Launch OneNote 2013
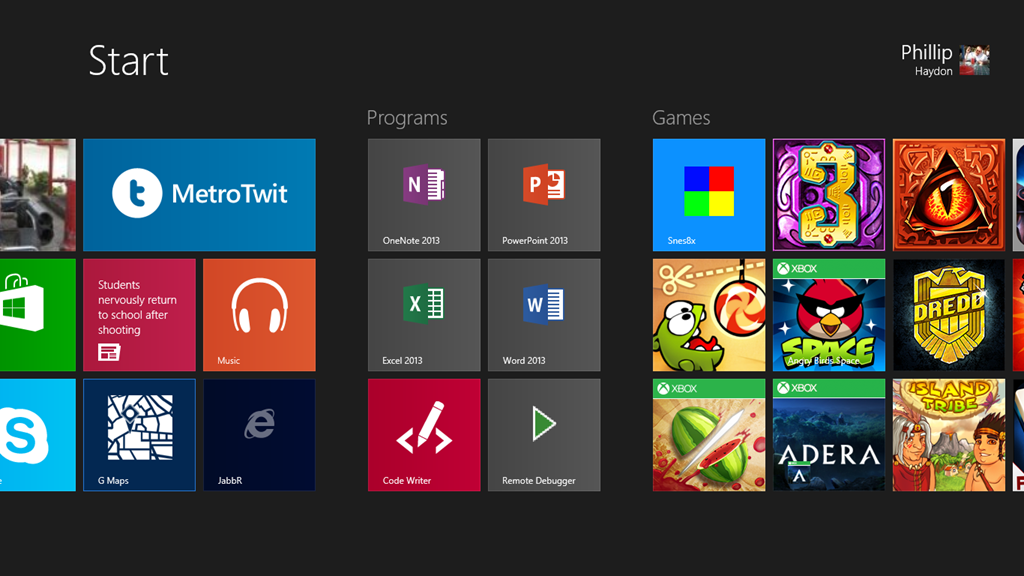The width and height of the screenshot is (1024, 576). click(424, 195)
